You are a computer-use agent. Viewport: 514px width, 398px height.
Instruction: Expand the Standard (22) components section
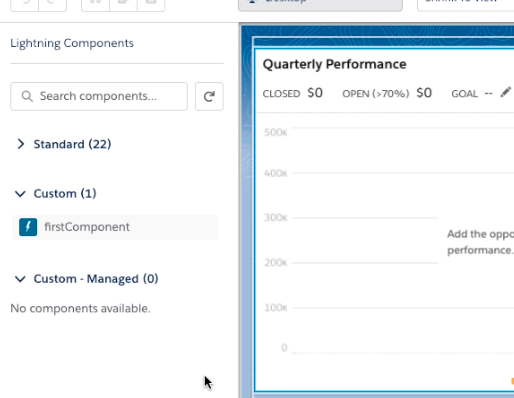tap(21, 144)
